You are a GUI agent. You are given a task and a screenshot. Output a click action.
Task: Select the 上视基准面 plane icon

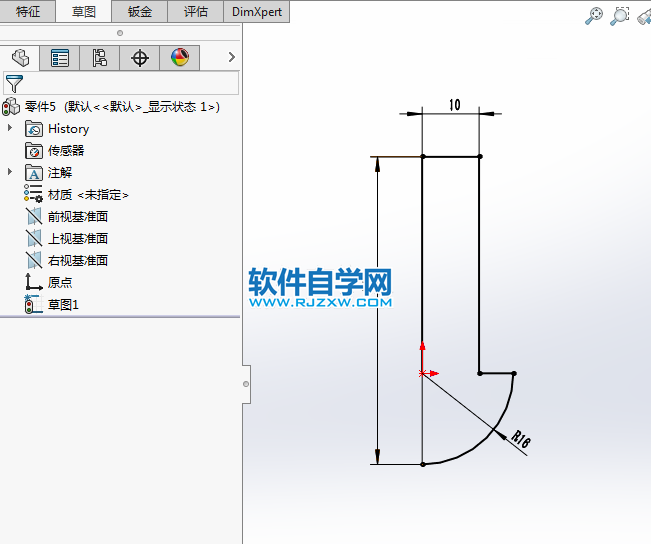click(x=34, y=238)
